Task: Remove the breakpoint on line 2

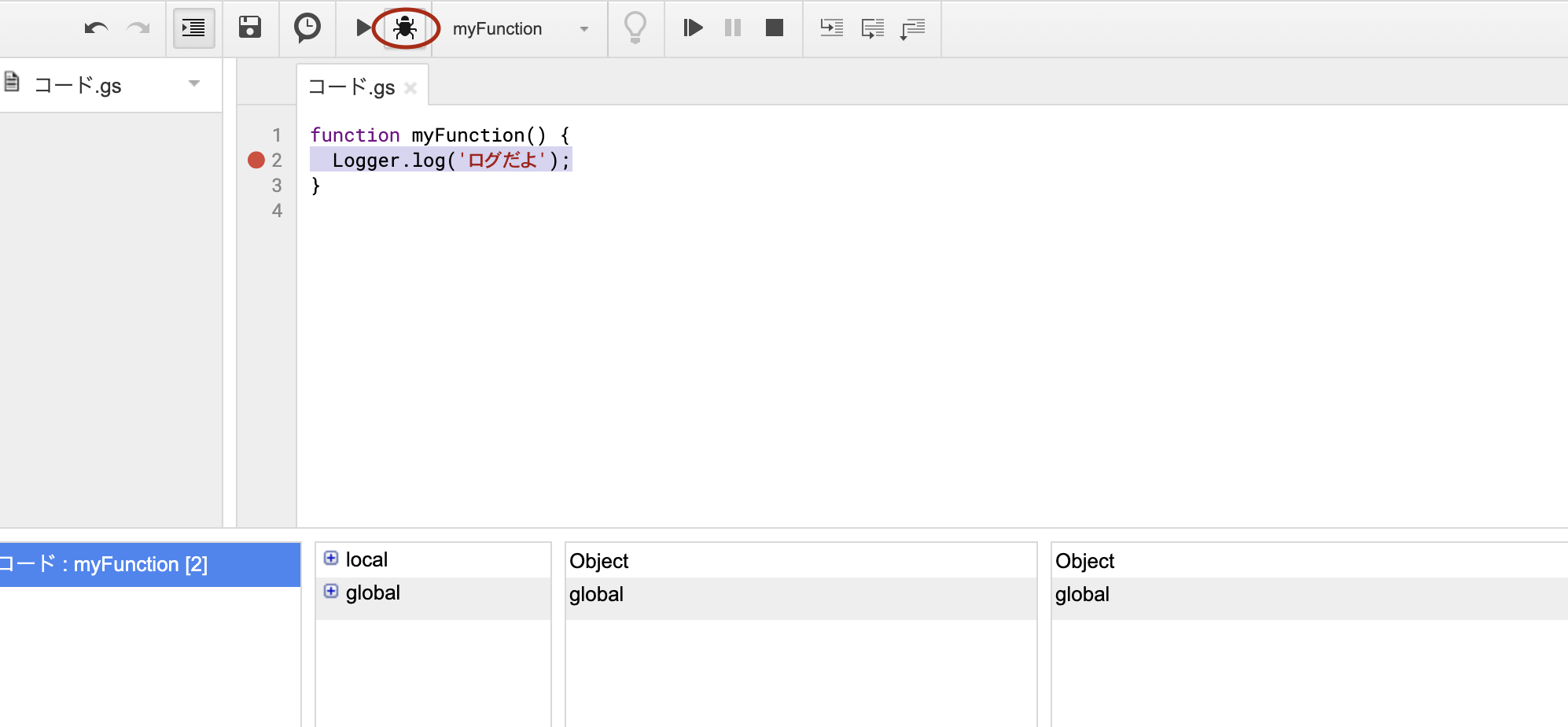Action: point(256,161)
